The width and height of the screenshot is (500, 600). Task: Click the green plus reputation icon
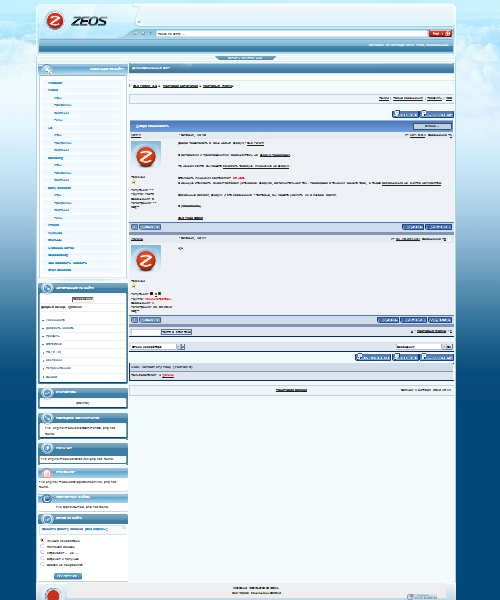(x=159, y=293)
